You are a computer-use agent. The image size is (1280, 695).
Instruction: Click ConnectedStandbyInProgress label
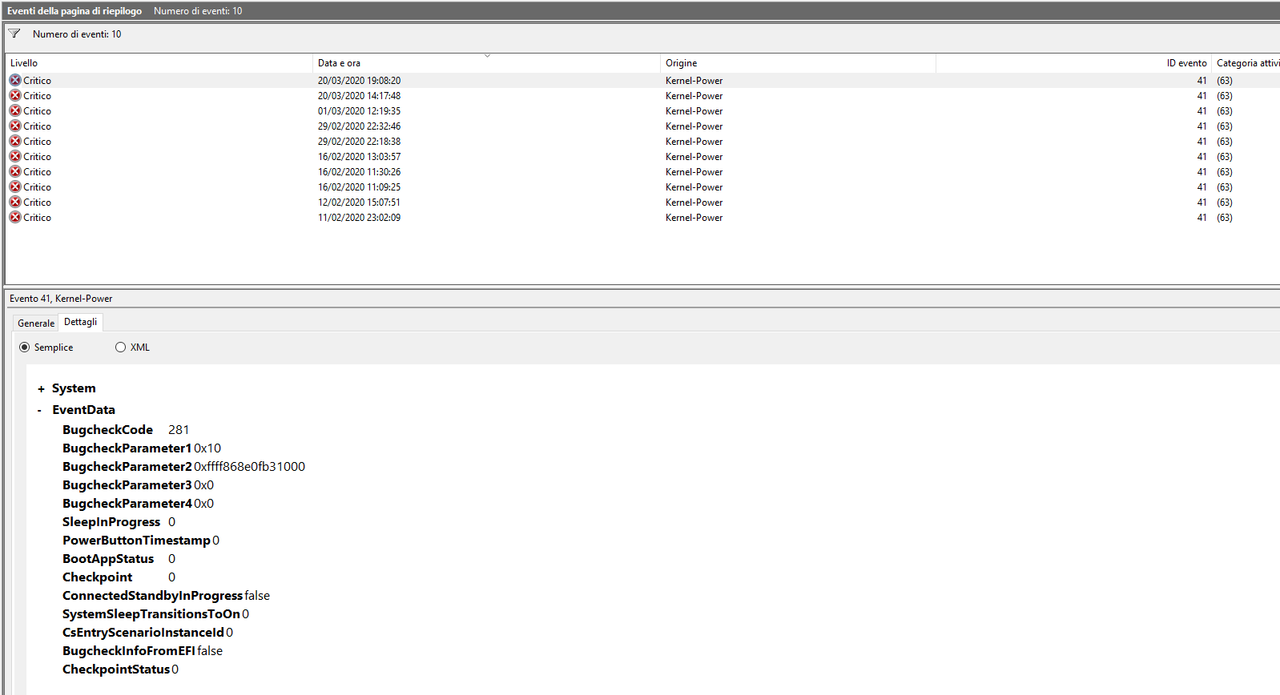(152, 595)
